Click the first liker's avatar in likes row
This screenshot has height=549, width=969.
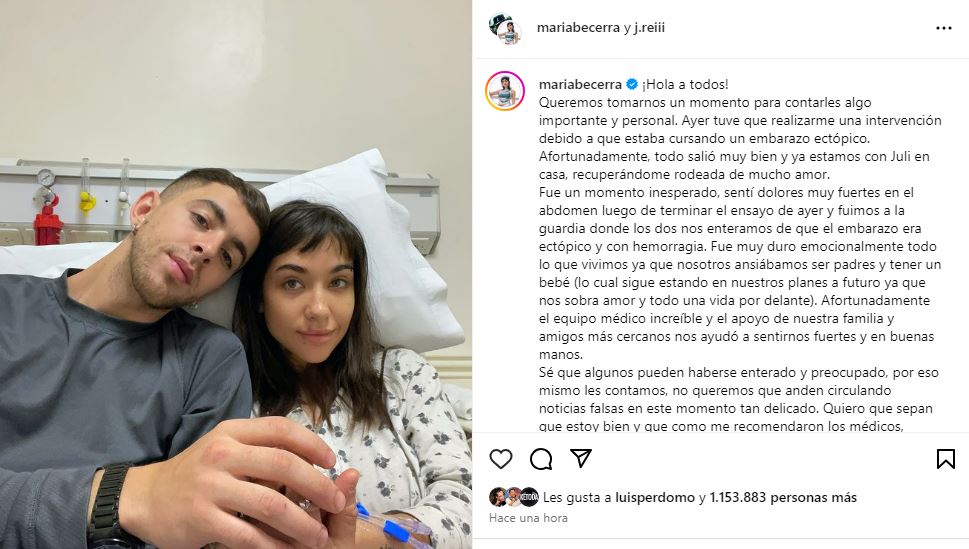coord(498,497)
